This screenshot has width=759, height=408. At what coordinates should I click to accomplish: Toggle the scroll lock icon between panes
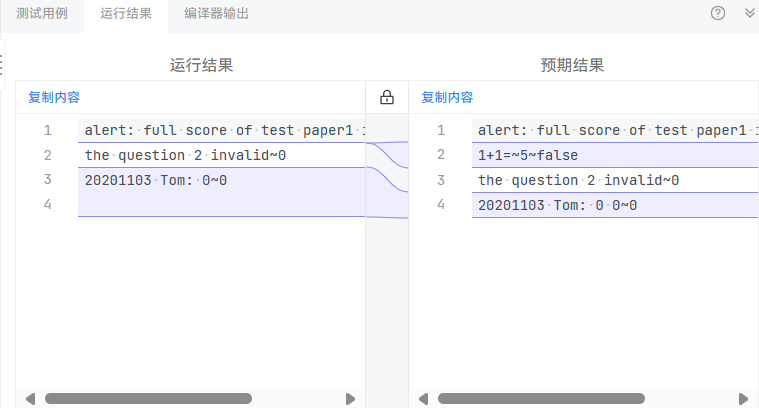pos(387,97)
